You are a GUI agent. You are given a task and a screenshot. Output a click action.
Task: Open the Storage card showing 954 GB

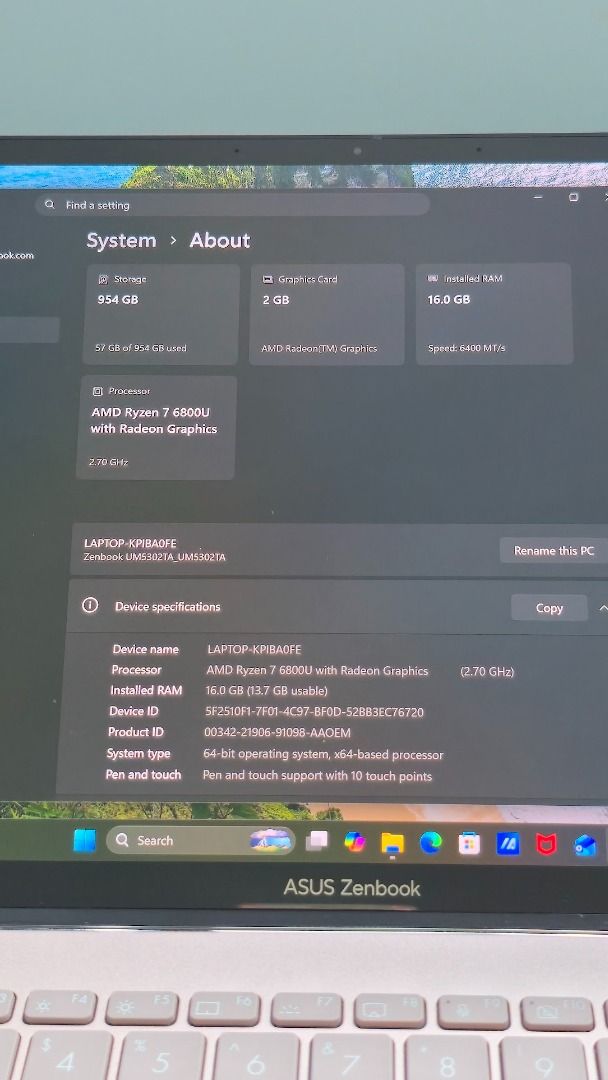(x=161, y=314)
